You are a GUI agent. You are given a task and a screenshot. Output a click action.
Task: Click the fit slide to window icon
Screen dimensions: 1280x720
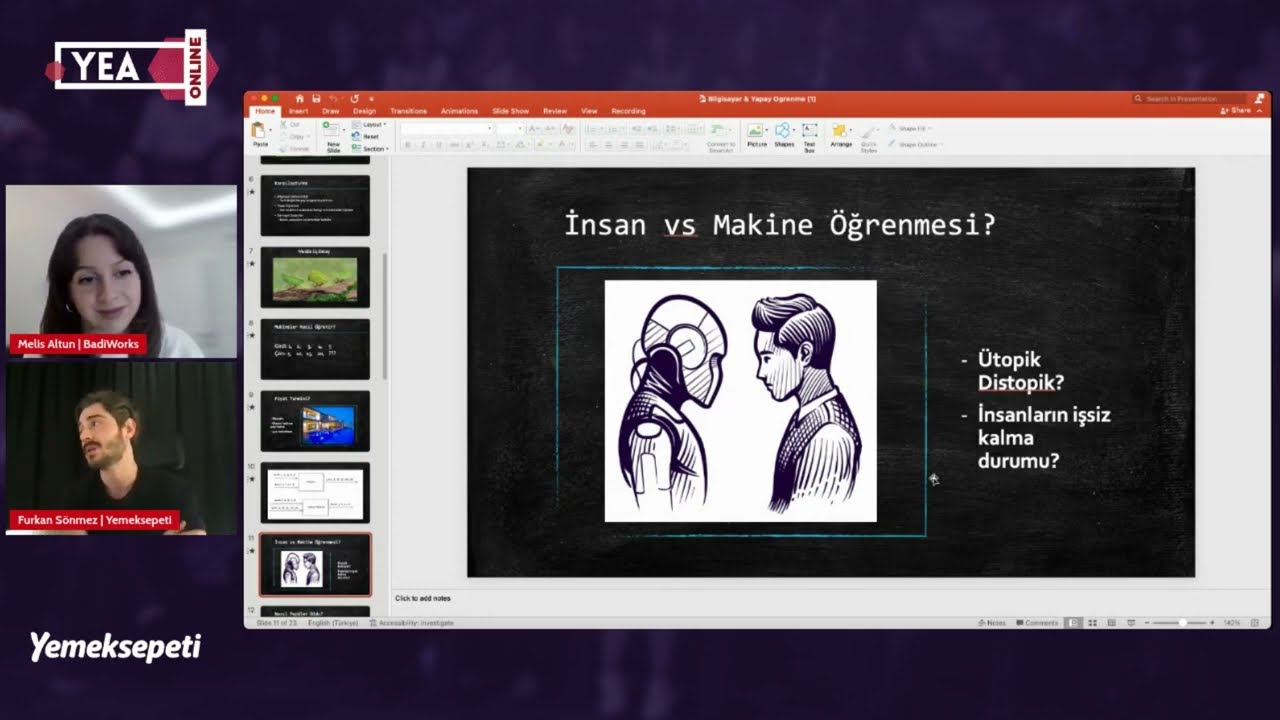coord(1255,622)
